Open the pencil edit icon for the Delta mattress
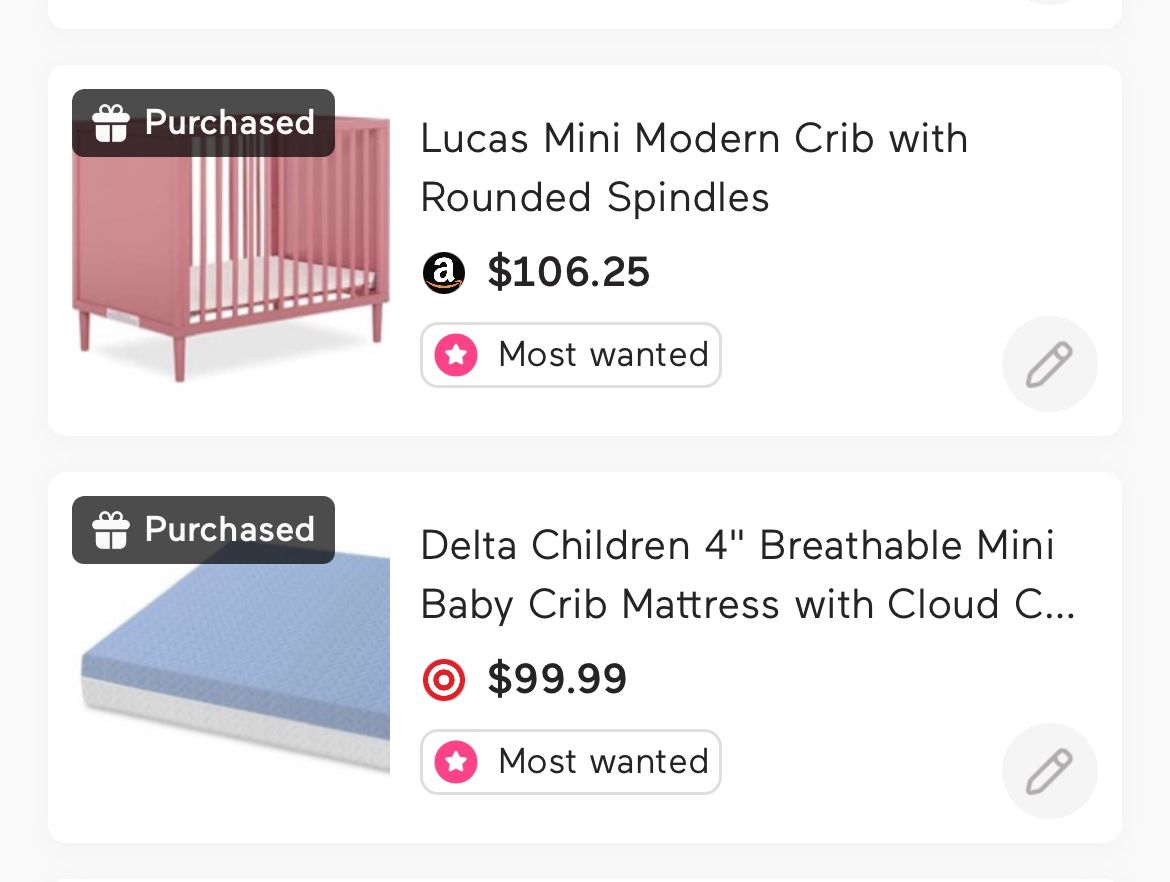 coord(1049,770)
